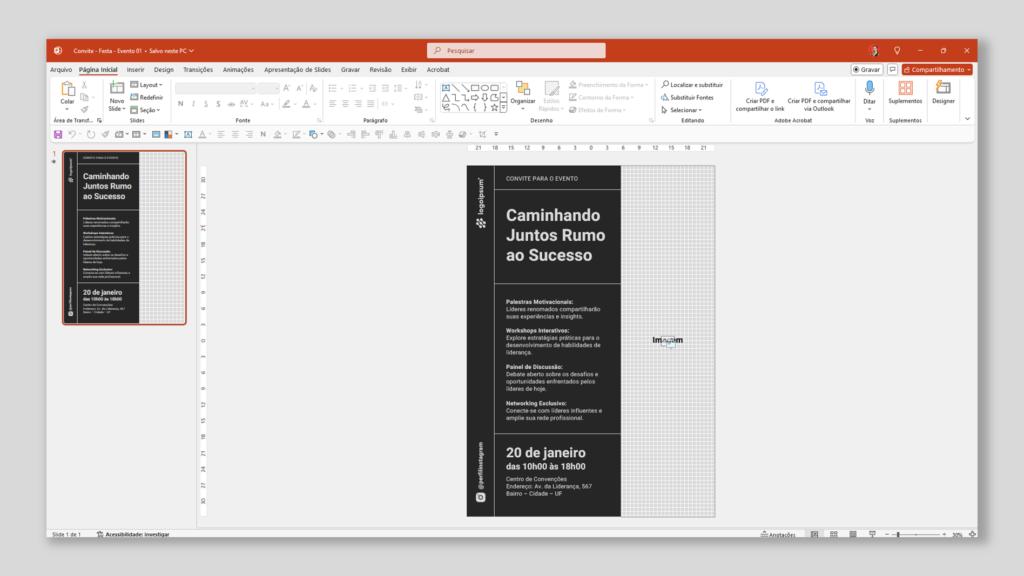
Task: Click the text highlight color pen
Action: [x=286, y=104]
